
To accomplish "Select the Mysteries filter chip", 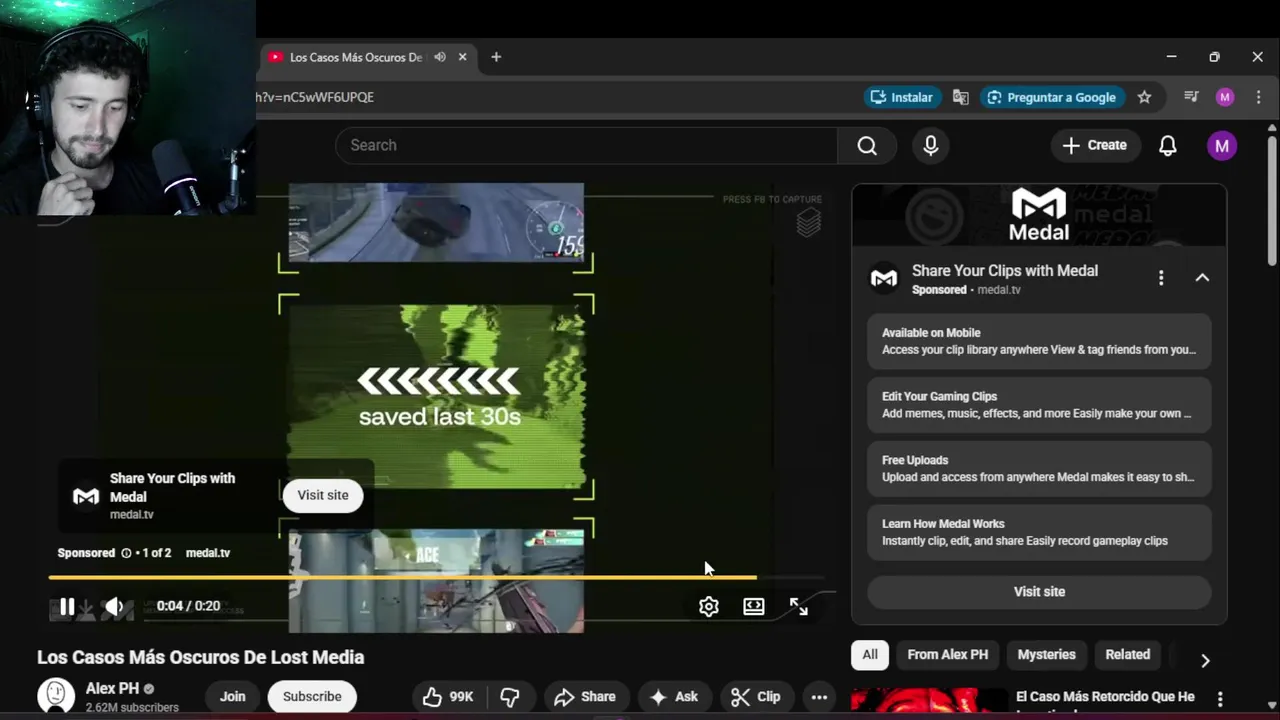I will [x=1046, y=655].
